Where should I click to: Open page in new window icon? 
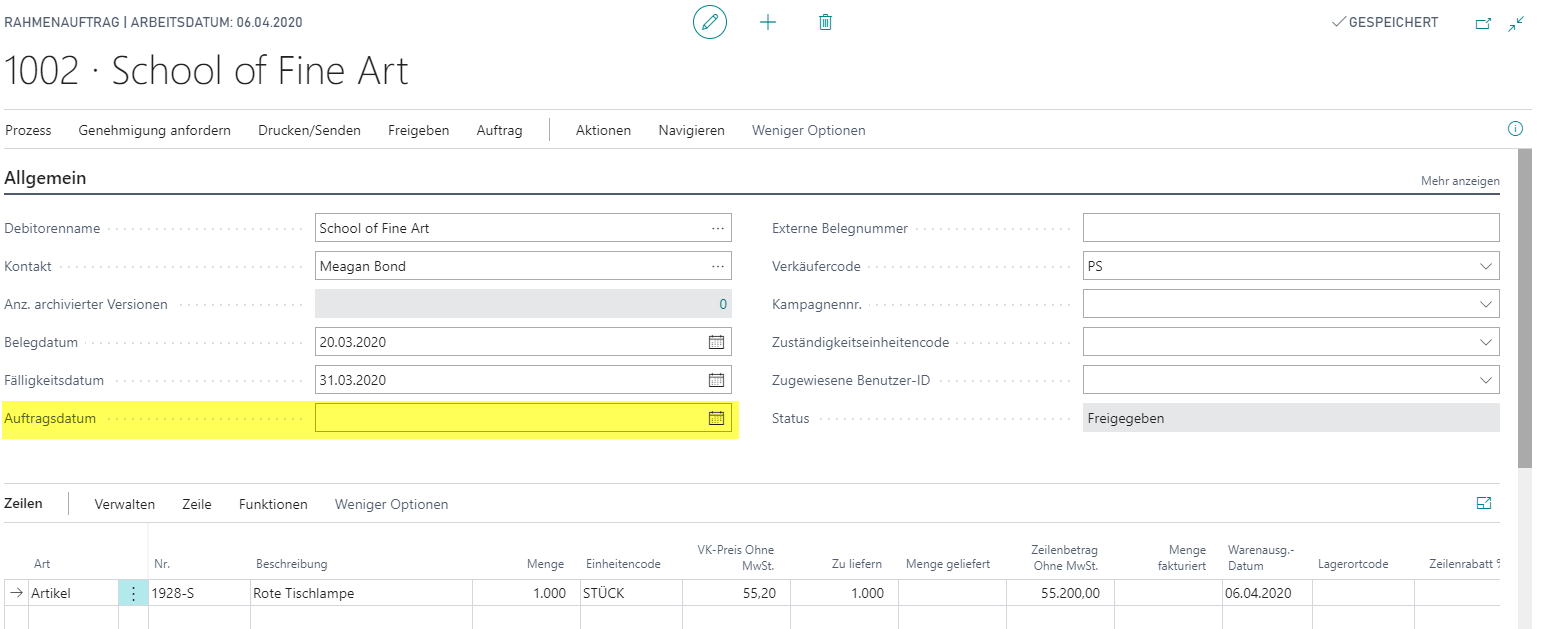1483,23
